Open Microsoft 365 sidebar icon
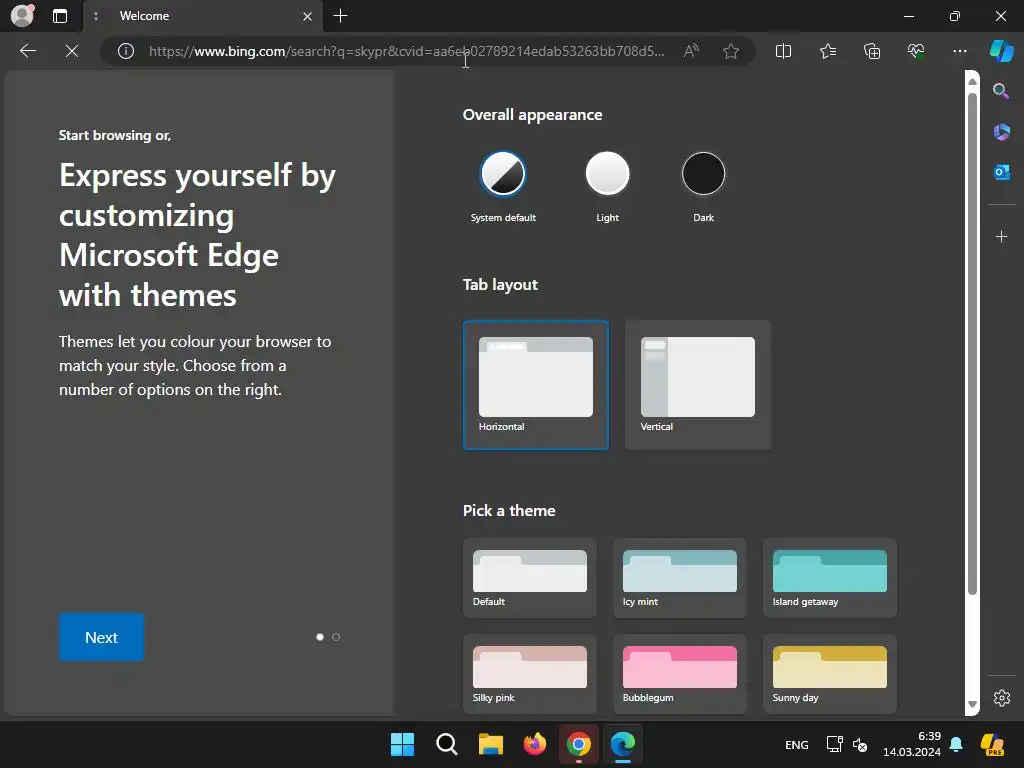 (1001, 132)
